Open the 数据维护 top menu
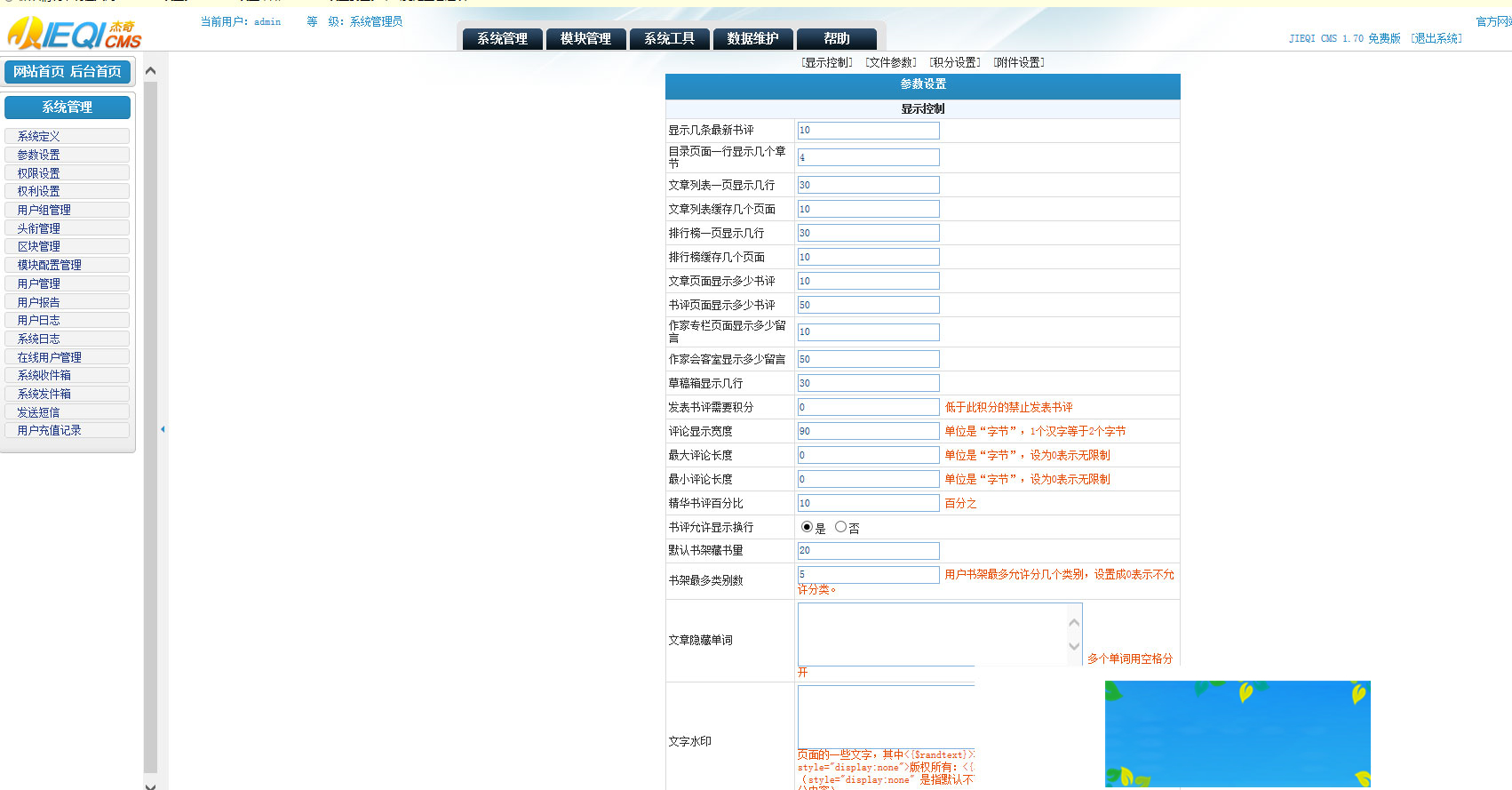Viewport: 1512px width, 790px height. 752,39
